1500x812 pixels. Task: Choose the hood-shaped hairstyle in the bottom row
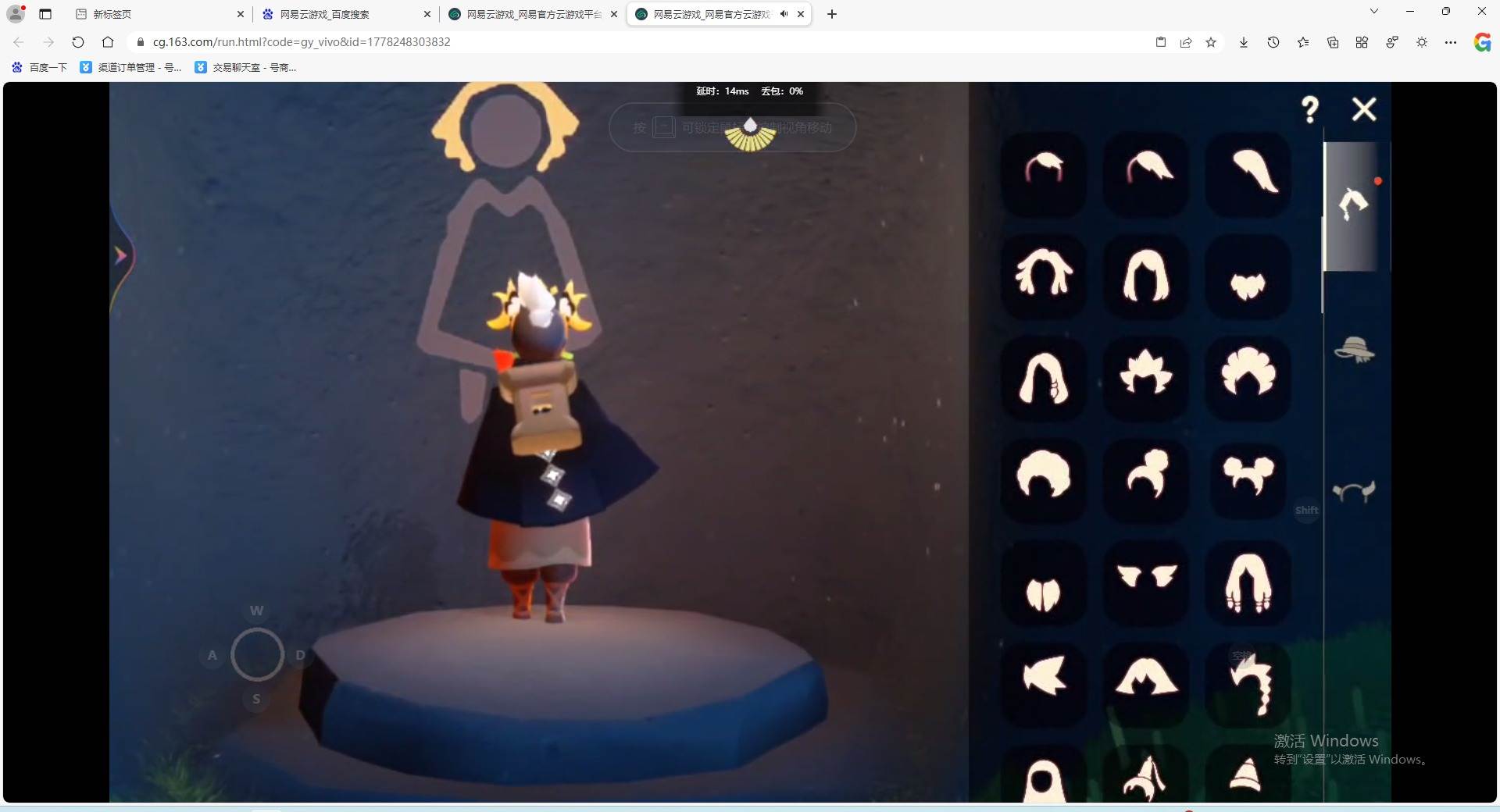(x=1044, y=774)
